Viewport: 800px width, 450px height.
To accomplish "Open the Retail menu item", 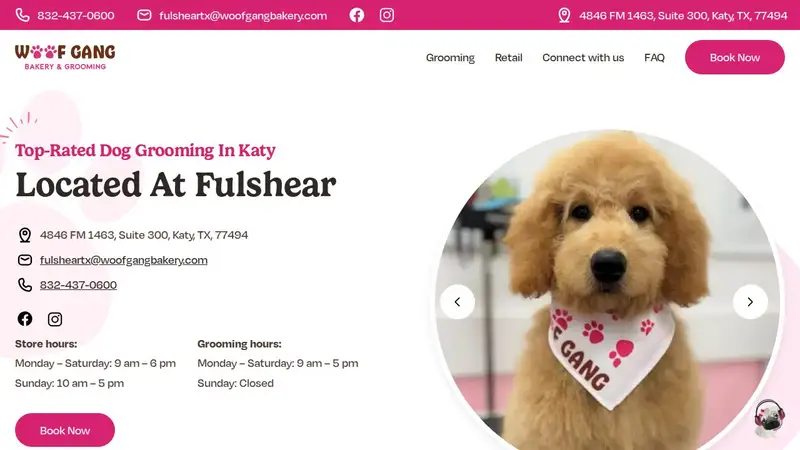I will pos(509,58).
